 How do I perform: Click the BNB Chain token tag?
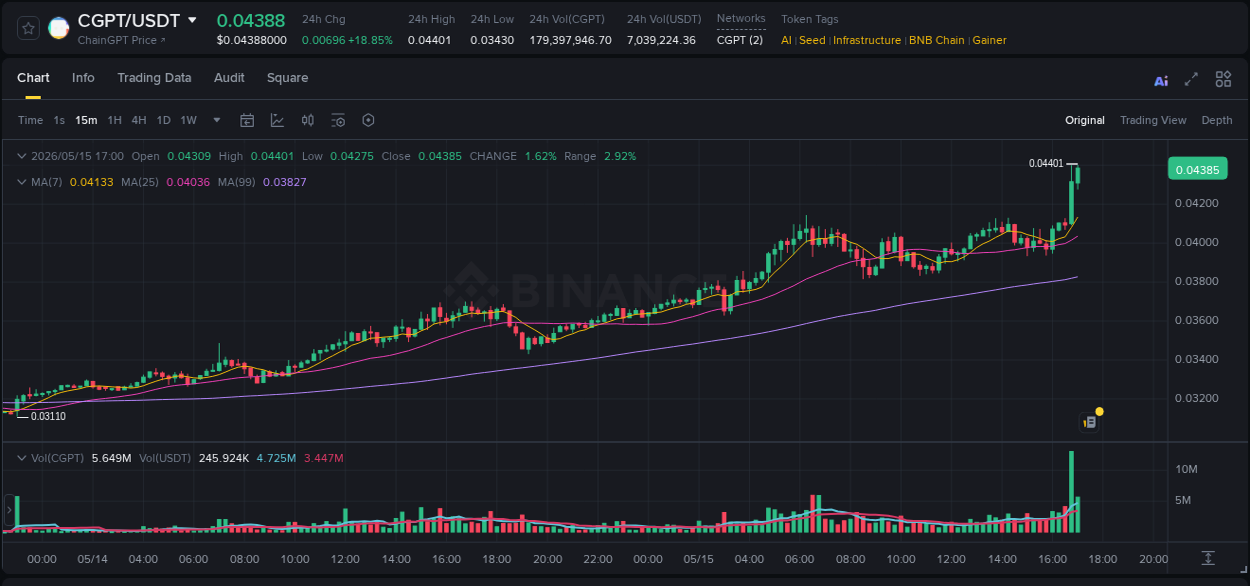tap(937, 40)
